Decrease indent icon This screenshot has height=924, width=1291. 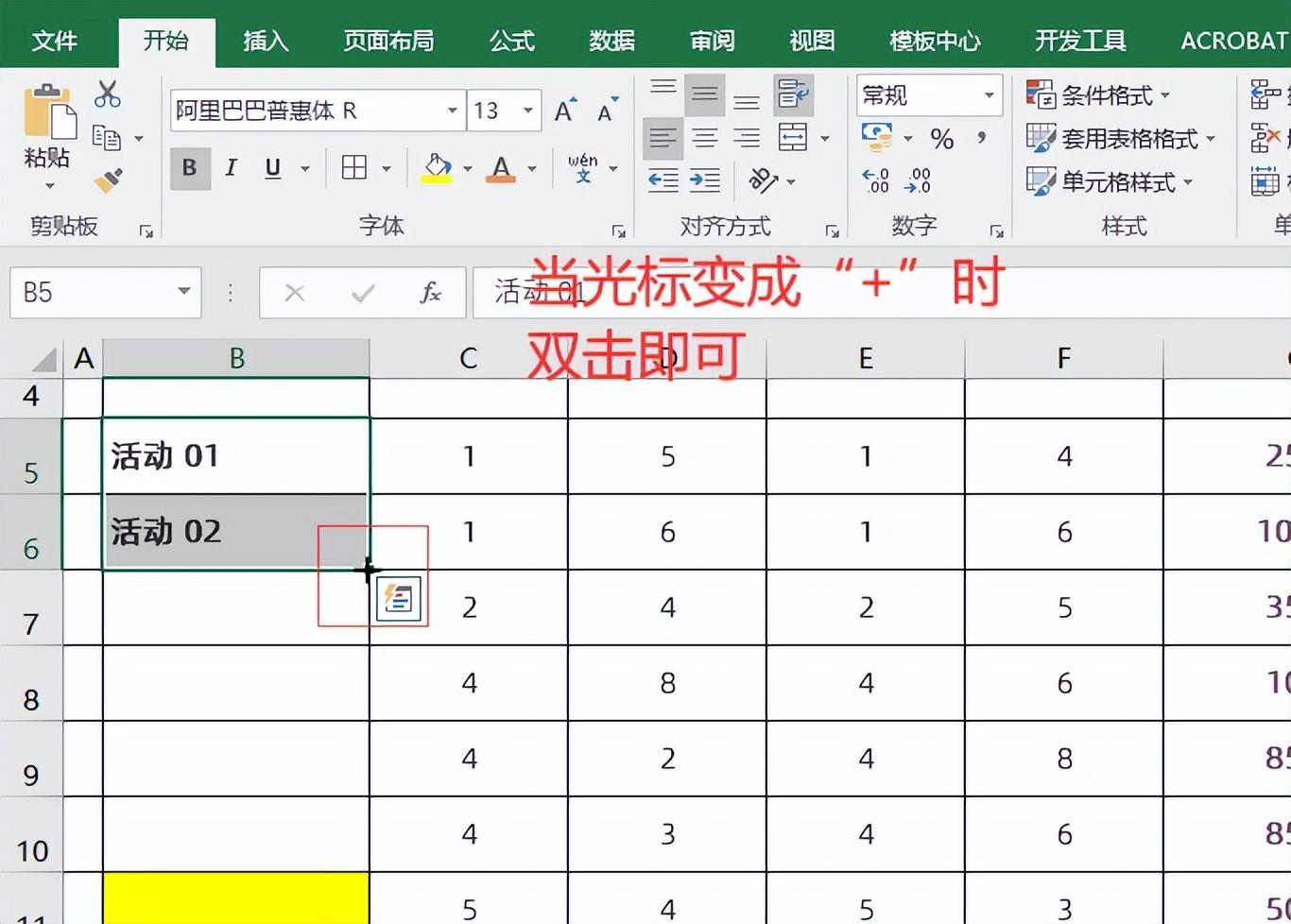tap(663, 180)
